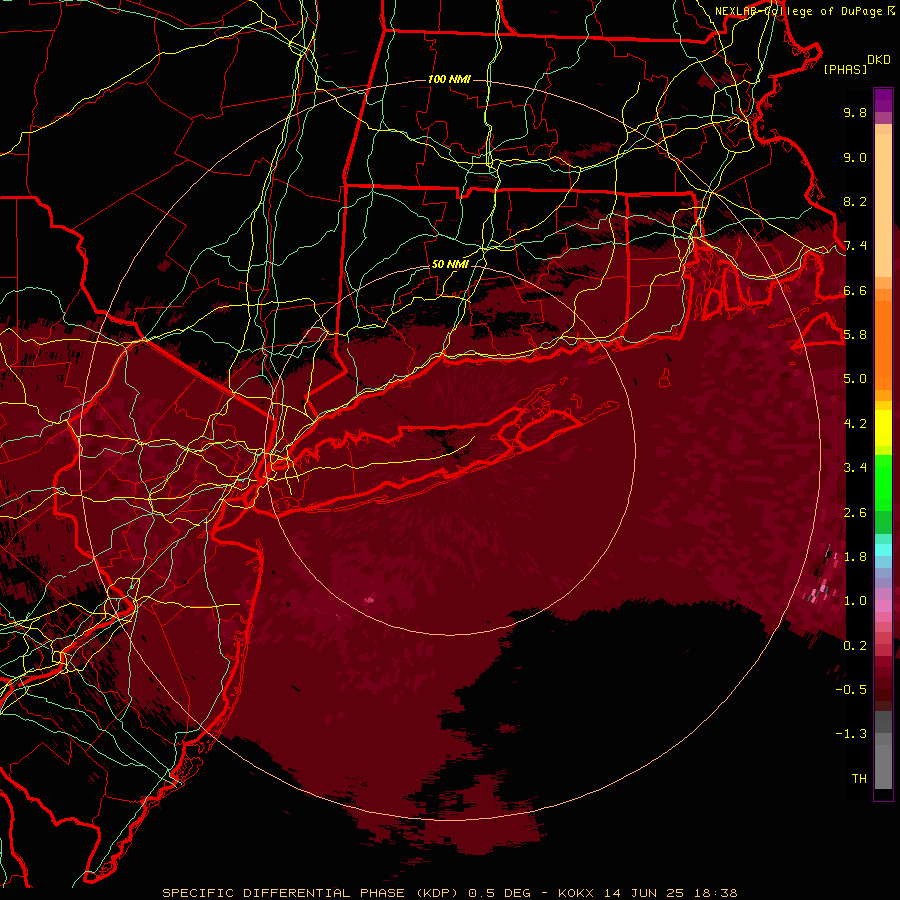The image size is (900, 900).
Task: Pick the gray band at color bar bottom
Action: coord(883,759)
